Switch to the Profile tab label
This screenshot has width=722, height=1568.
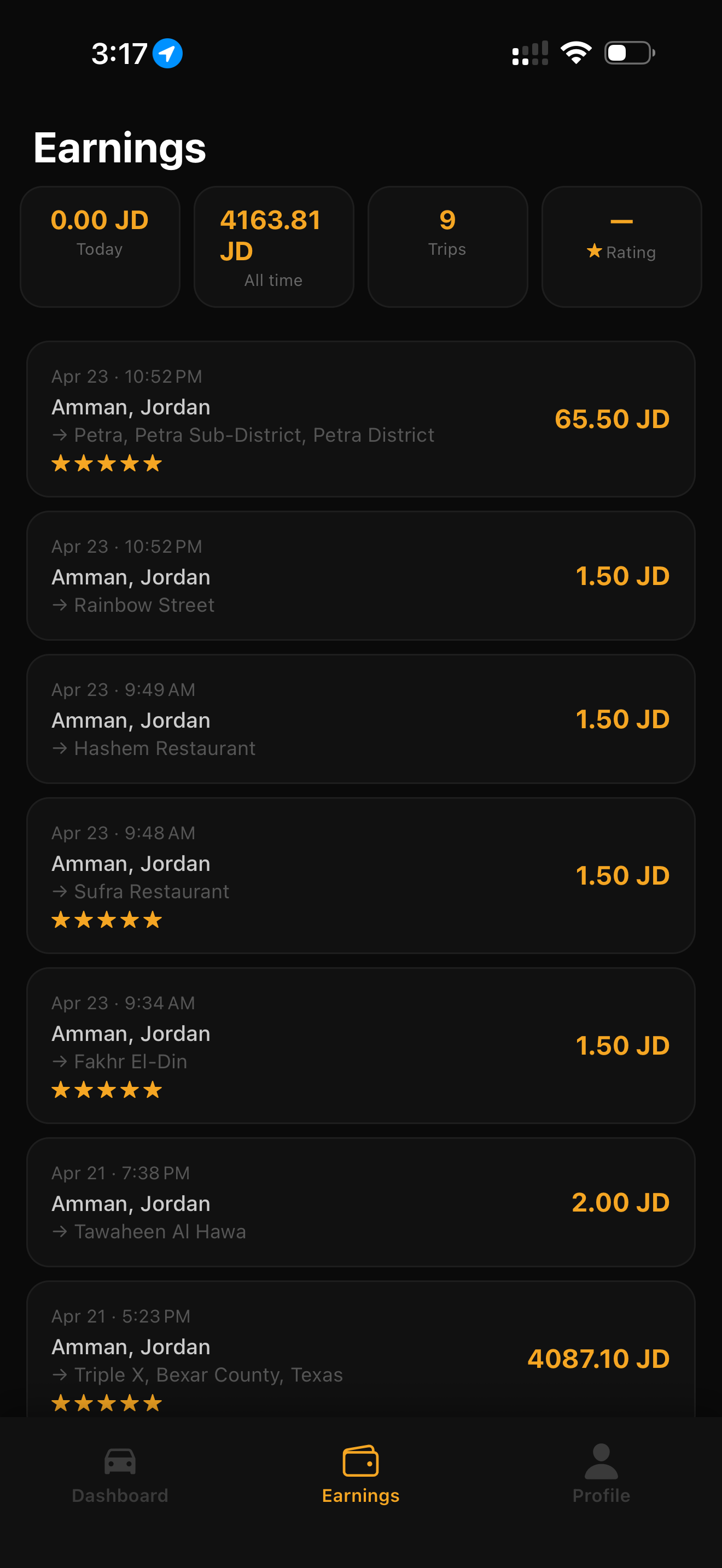tap(601, 1496)
